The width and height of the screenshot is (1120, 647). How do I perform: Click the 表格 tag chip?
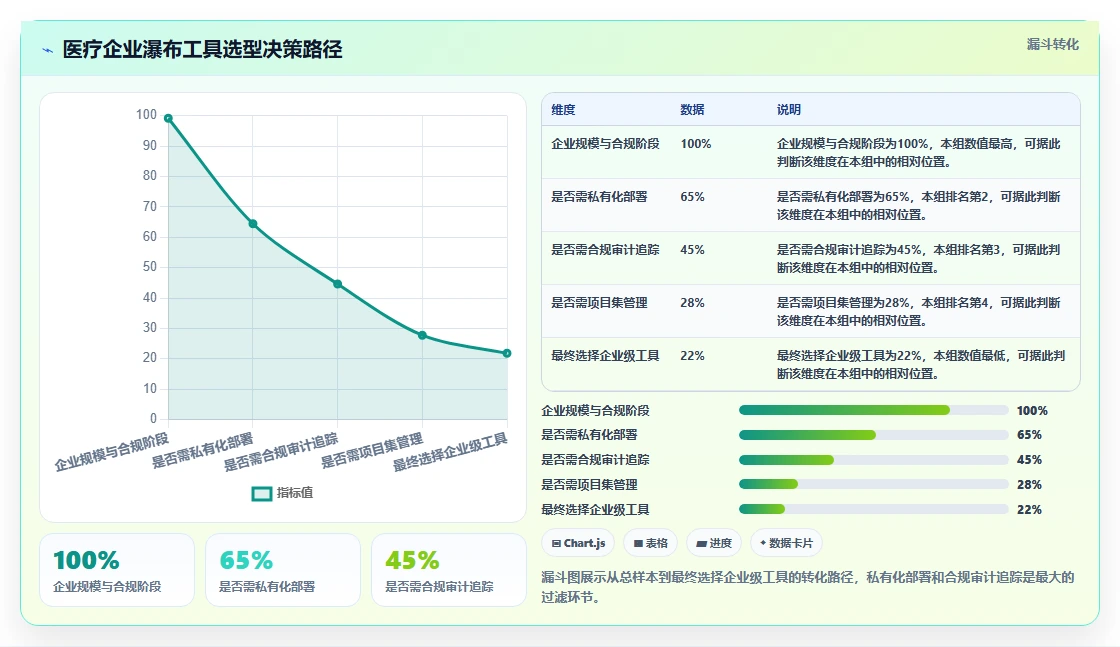[x=651, y=543]
